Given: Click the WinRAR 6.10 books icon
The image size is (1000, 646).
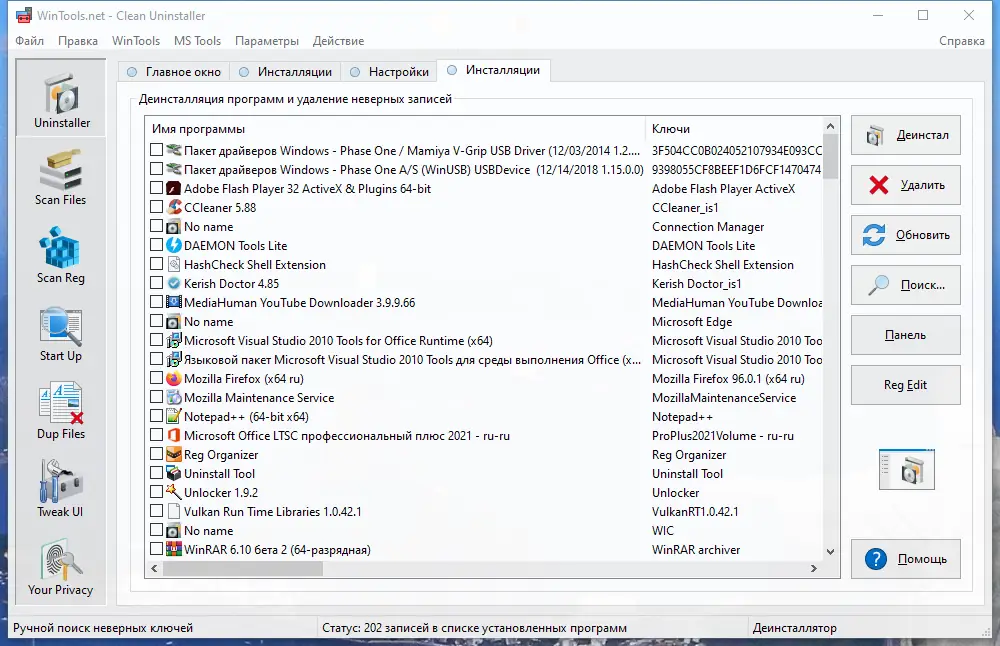Looking at the screenshot, I should tap(173, 549).
